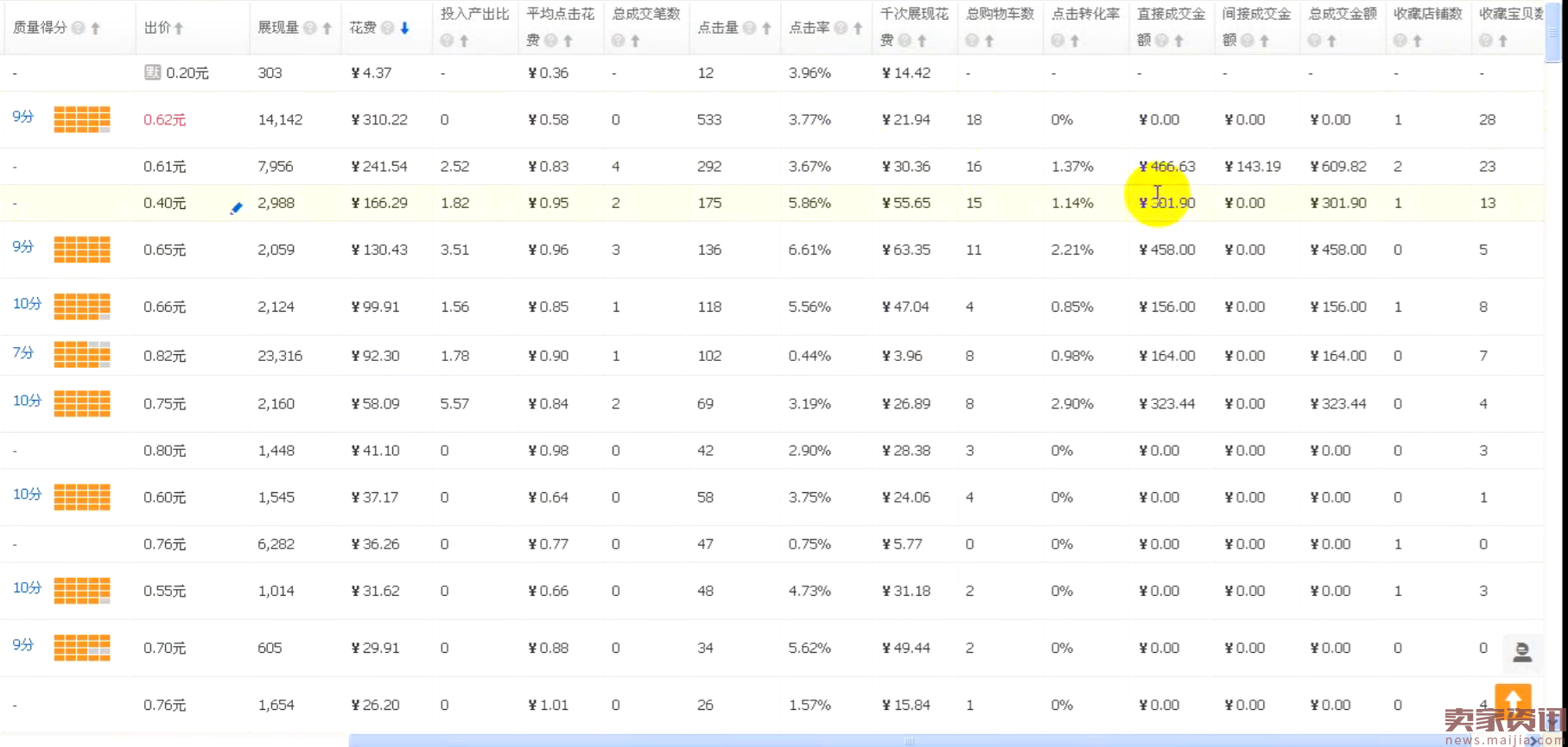
Task: Open help icon beside 点击量 header
Action: (750, 28)
